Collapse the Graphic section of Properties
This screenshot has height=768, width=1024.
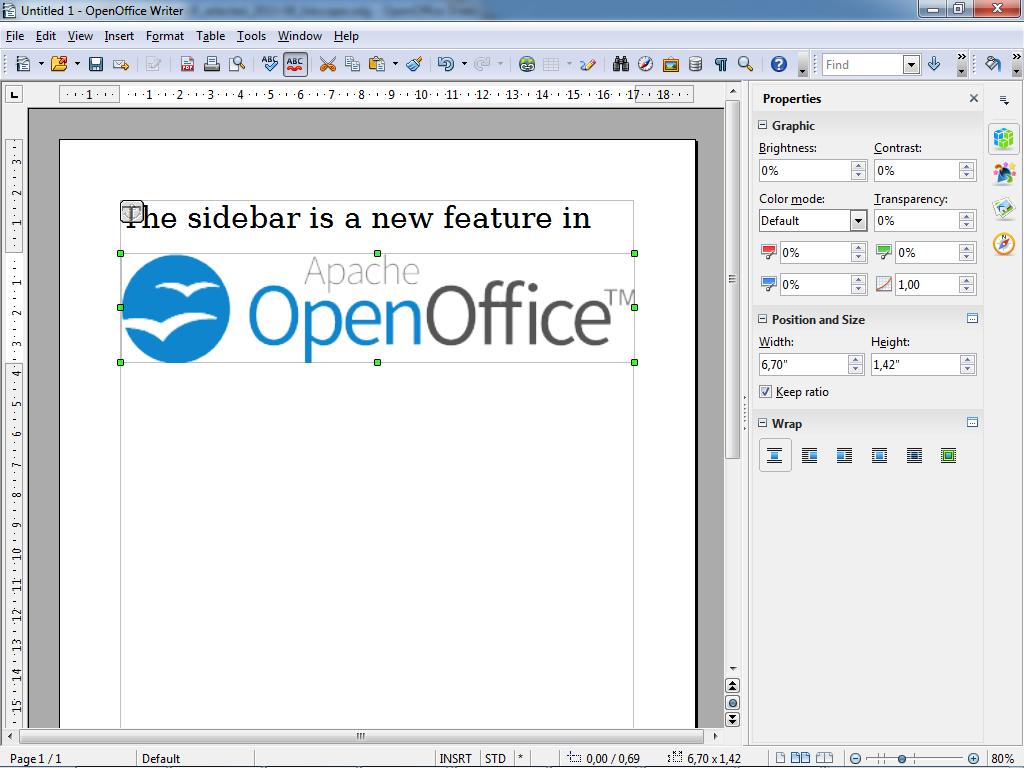pyautogui.click(x=762, y=125)
